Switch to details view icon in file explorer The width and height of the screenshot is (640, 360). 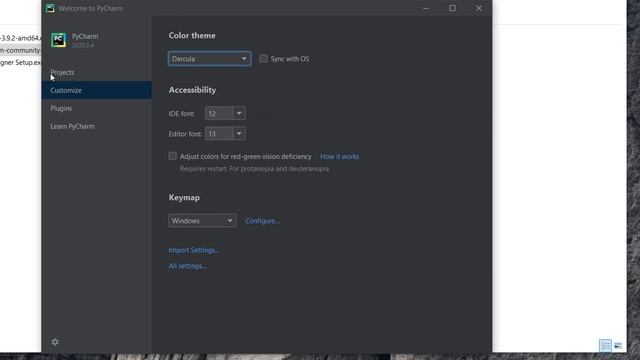[605, 345]
